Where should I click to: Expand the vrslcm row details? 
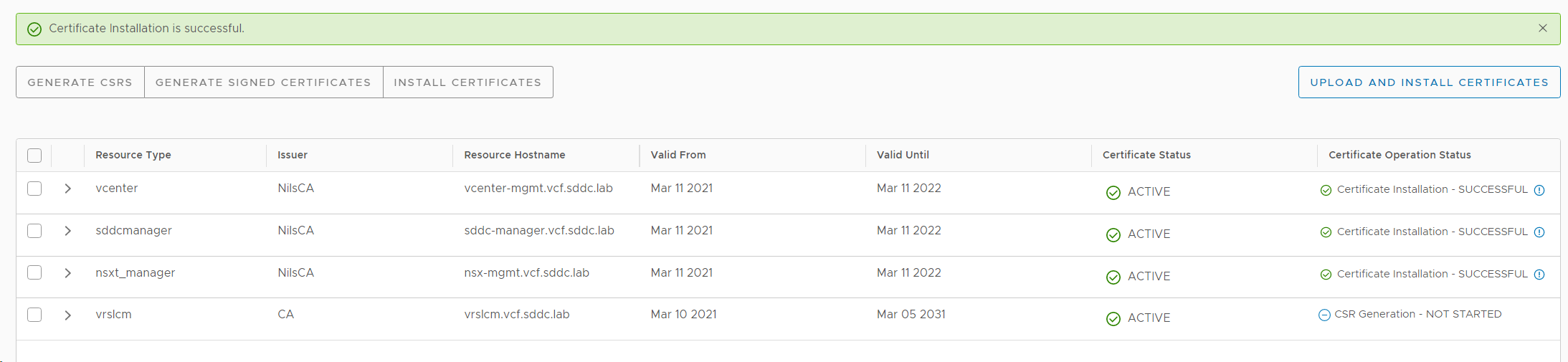68,315
